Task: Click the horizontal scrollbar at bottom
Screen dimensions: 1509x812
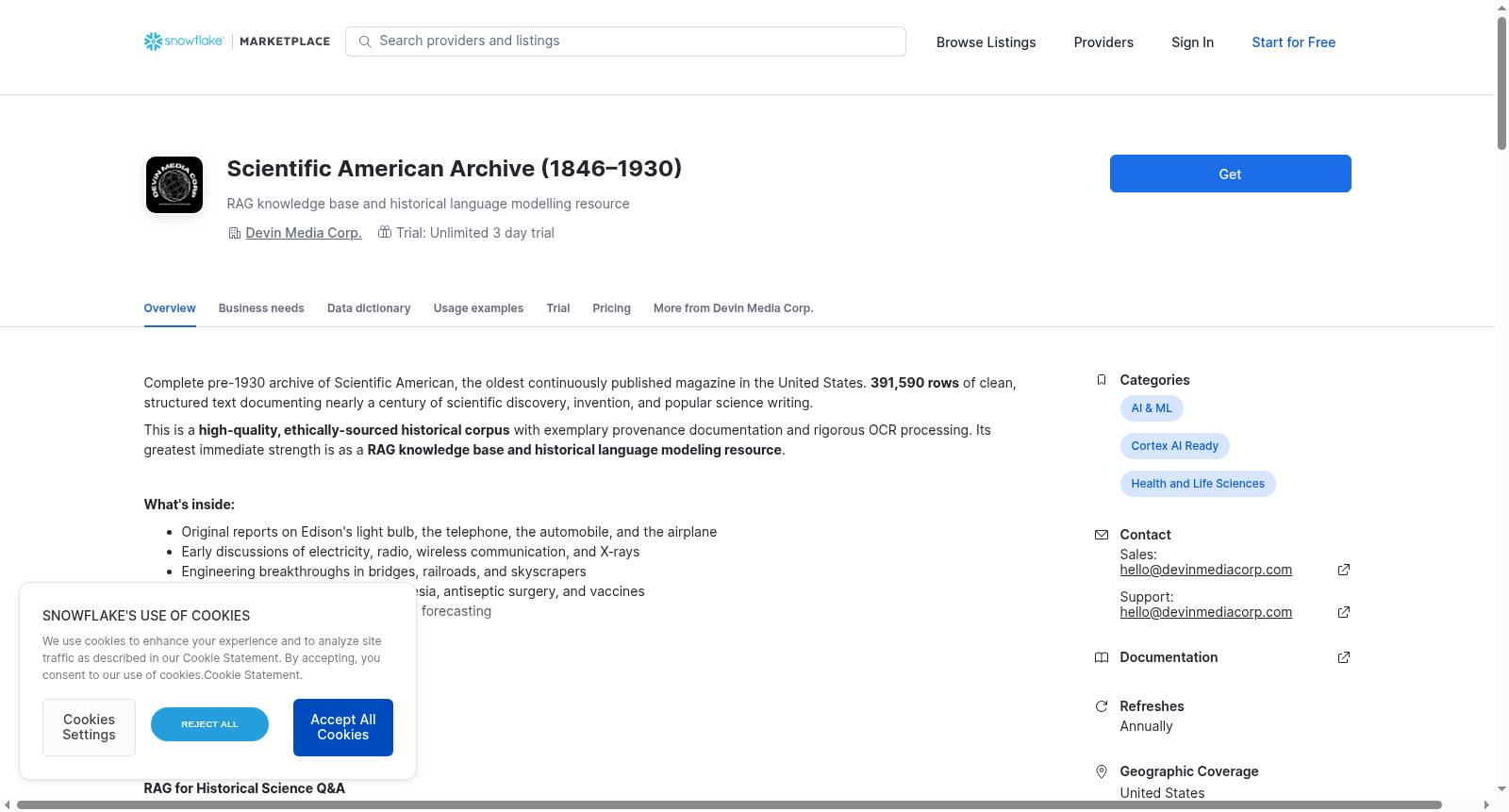Action: coord(729,805)
